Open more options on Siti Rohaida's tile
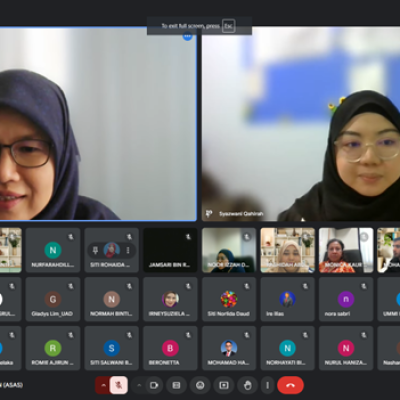Image resolution: width=400 pixels, height=400 pixels. pos(128,250)
